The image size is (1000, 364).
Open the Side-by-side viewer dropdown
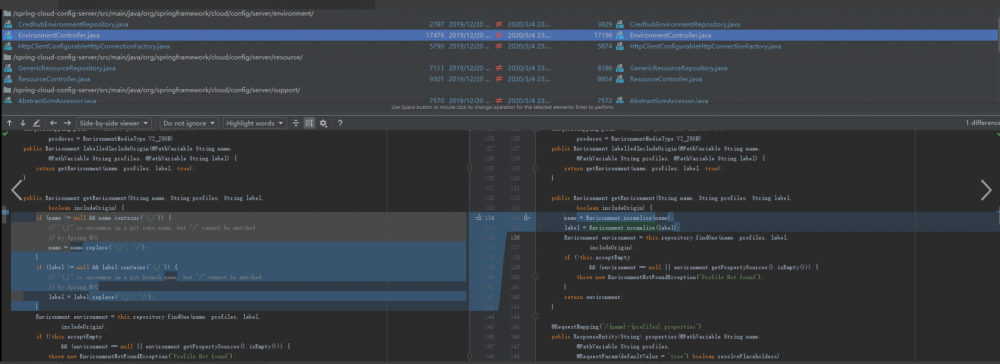tap(114, 123)
